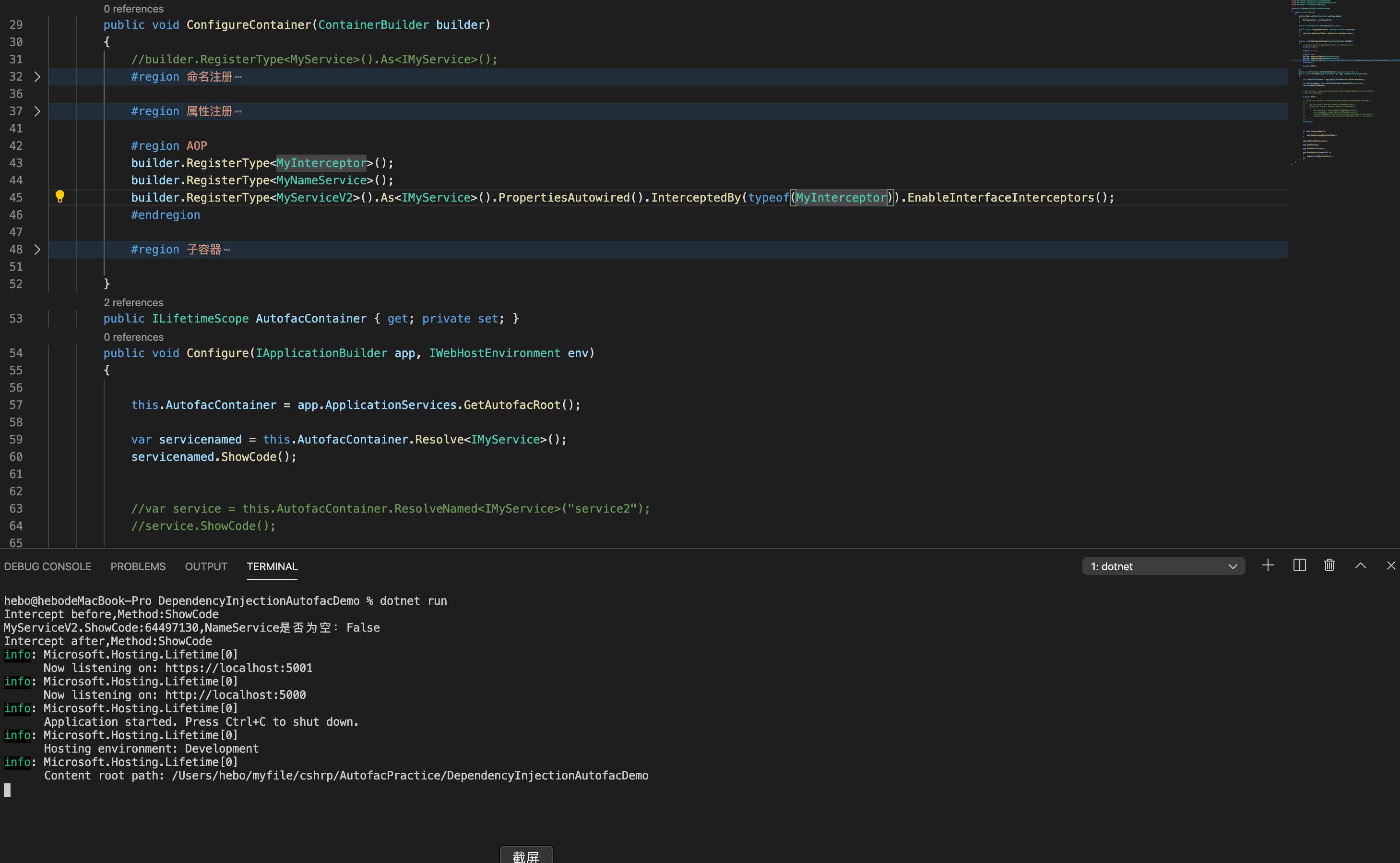Click MyNameService on line 44
Screen dimensions: 1400x863
coord(321,180)
